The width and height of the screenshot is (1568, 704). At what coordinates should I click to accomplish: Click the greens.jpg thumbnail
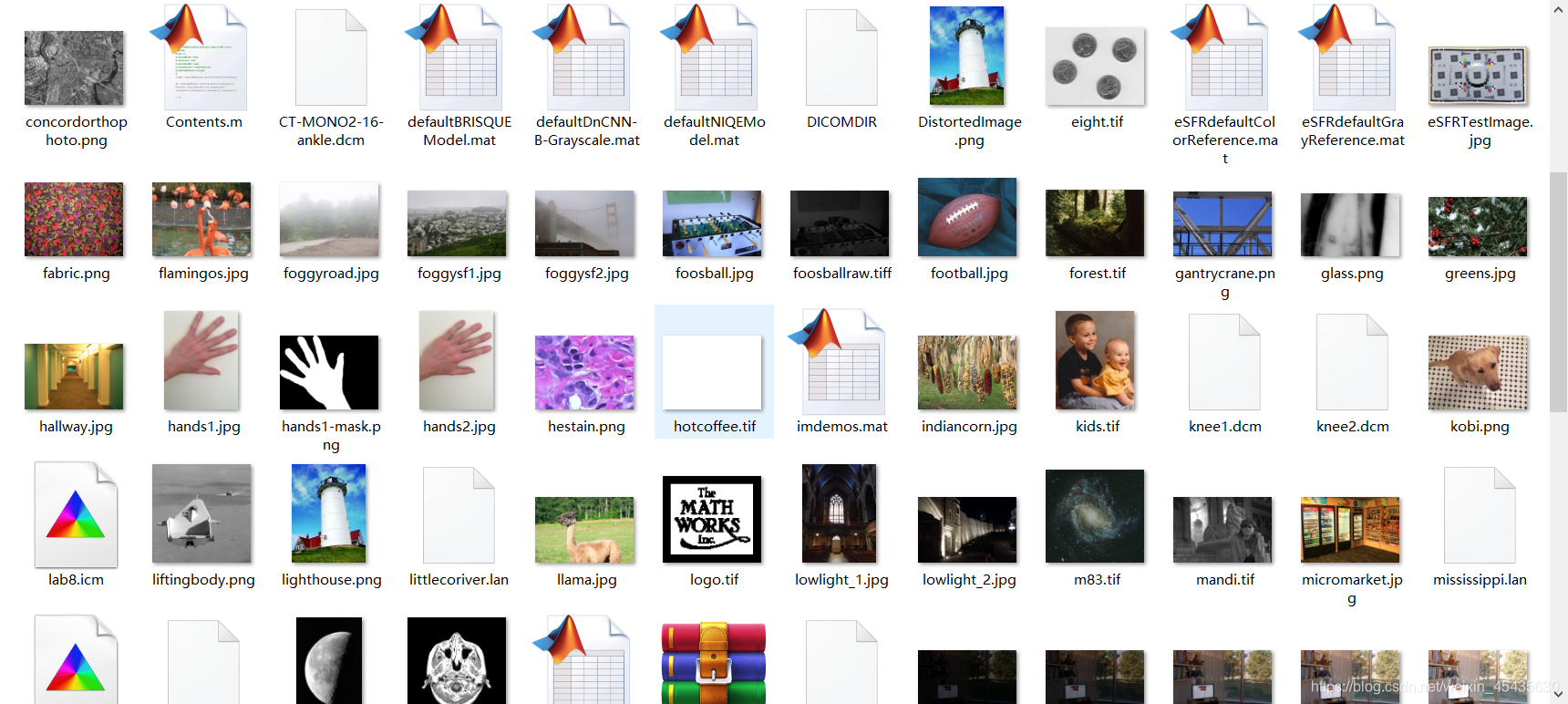click(1478, 226)
